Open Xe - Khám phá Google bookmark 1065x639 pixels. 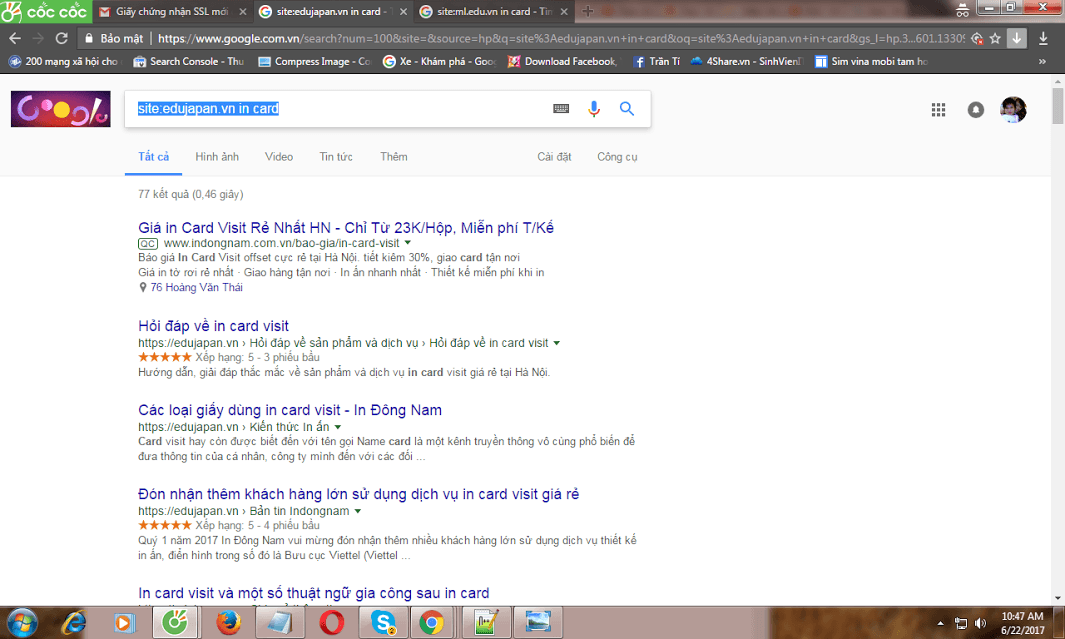coord(439,61)
